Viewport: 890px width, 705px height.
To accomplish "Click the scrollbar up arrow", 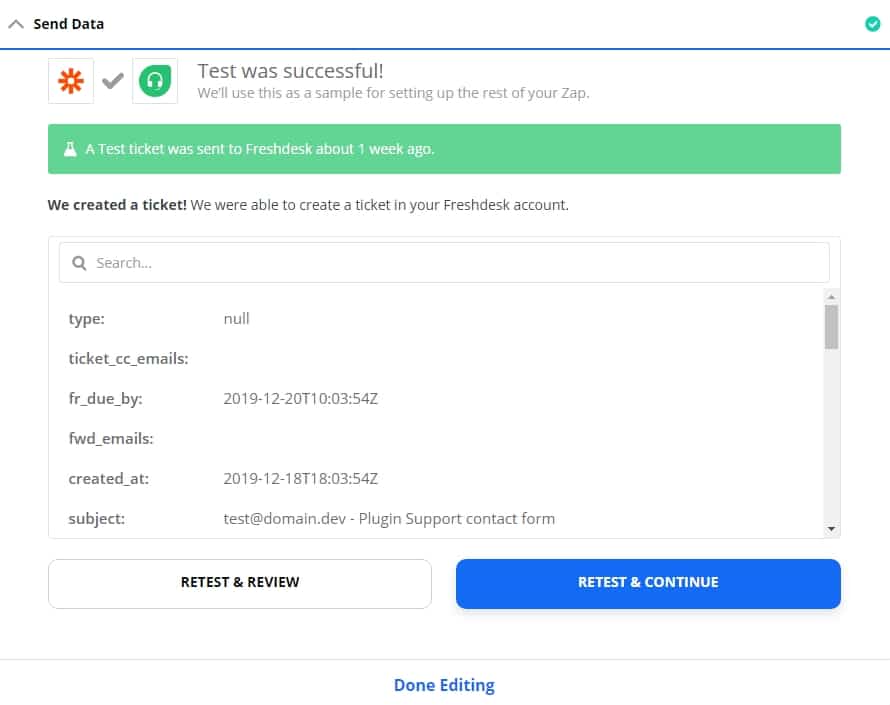I will coord(831,297).
